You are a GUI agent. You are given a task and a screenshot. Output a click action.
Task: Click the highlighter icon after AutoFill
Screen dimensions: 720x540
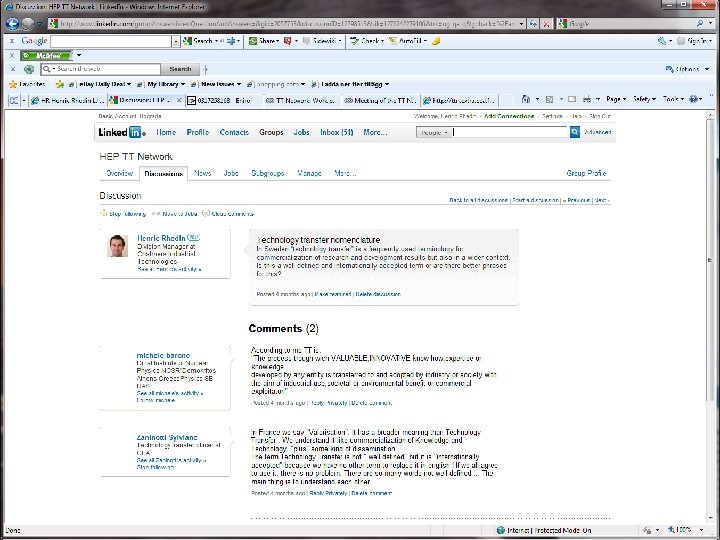(436, 41)
